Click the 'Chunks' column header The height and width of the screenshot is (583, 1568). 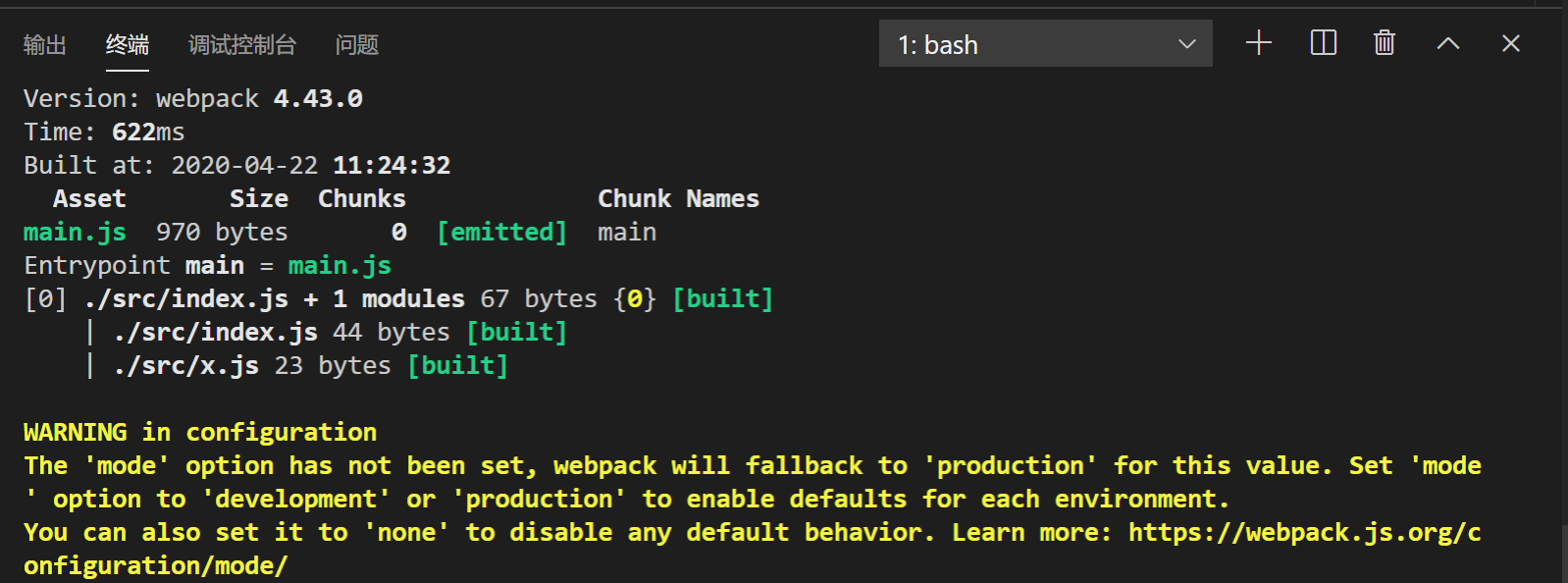pos(362,199)
